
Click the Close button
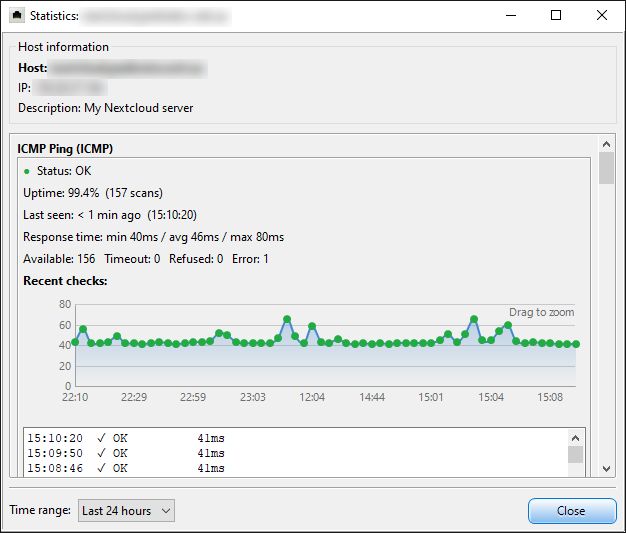(572, 511)
